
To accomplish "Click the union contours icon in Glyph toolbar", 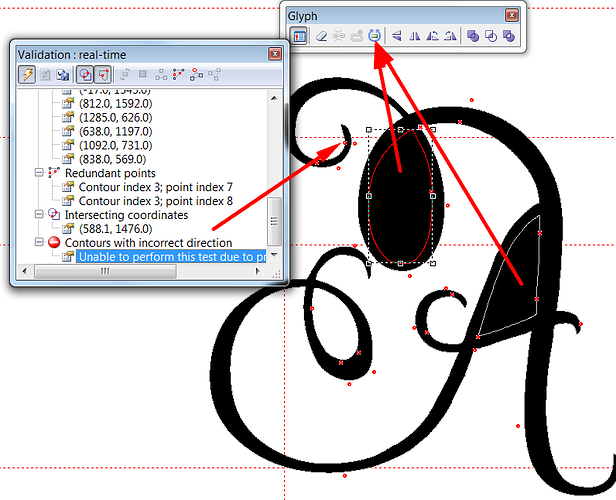I will pos(473,35).
